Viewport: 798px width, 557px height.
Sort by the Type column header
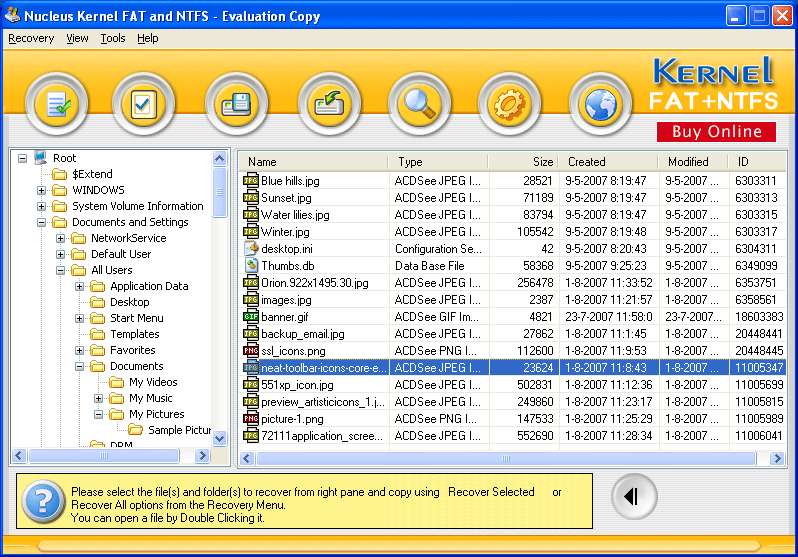438,162
